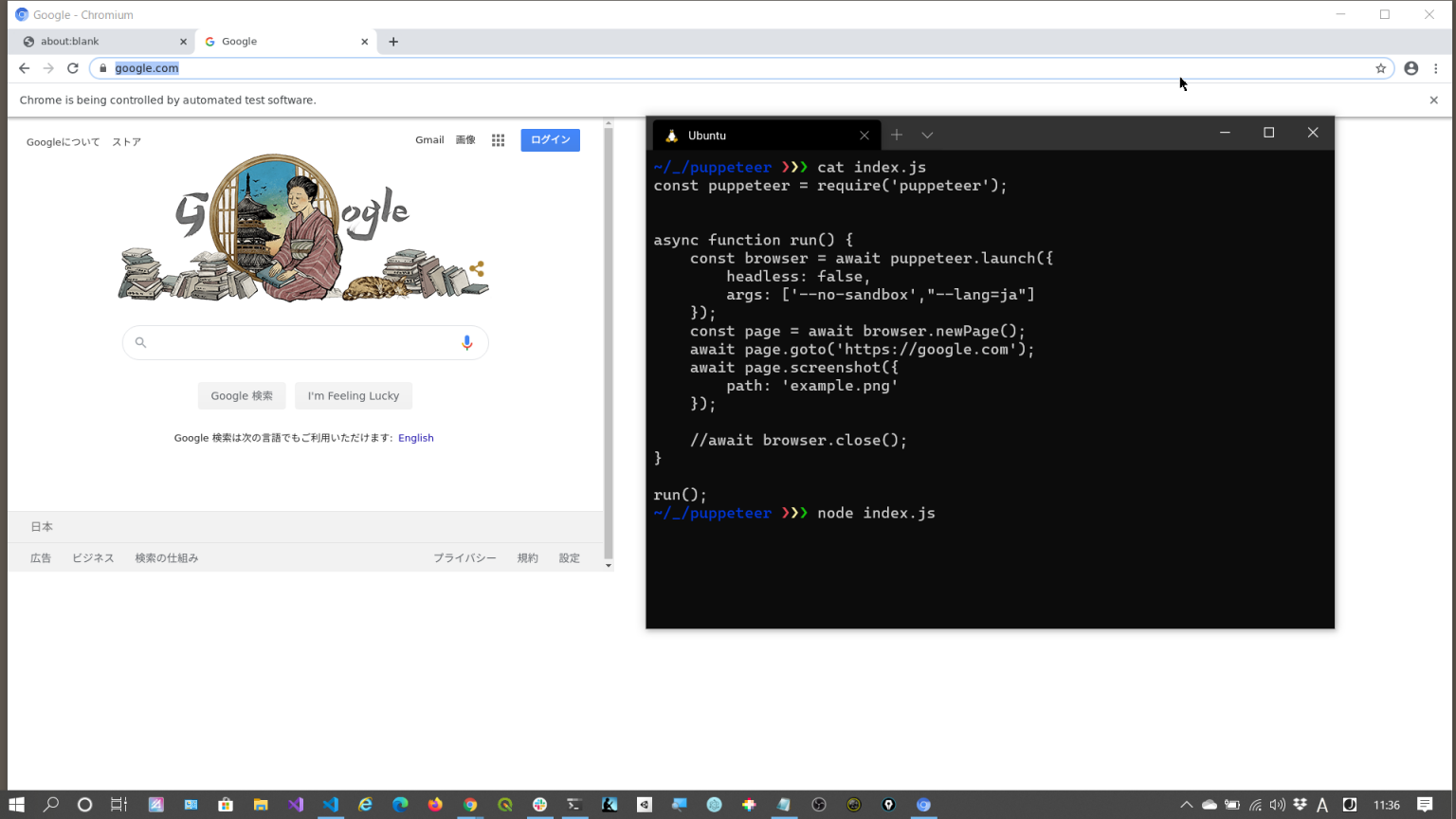Open the Google apps grid launcher
Image resolution: width=1456 pixels, height=819 pixels.
[498, 139]
